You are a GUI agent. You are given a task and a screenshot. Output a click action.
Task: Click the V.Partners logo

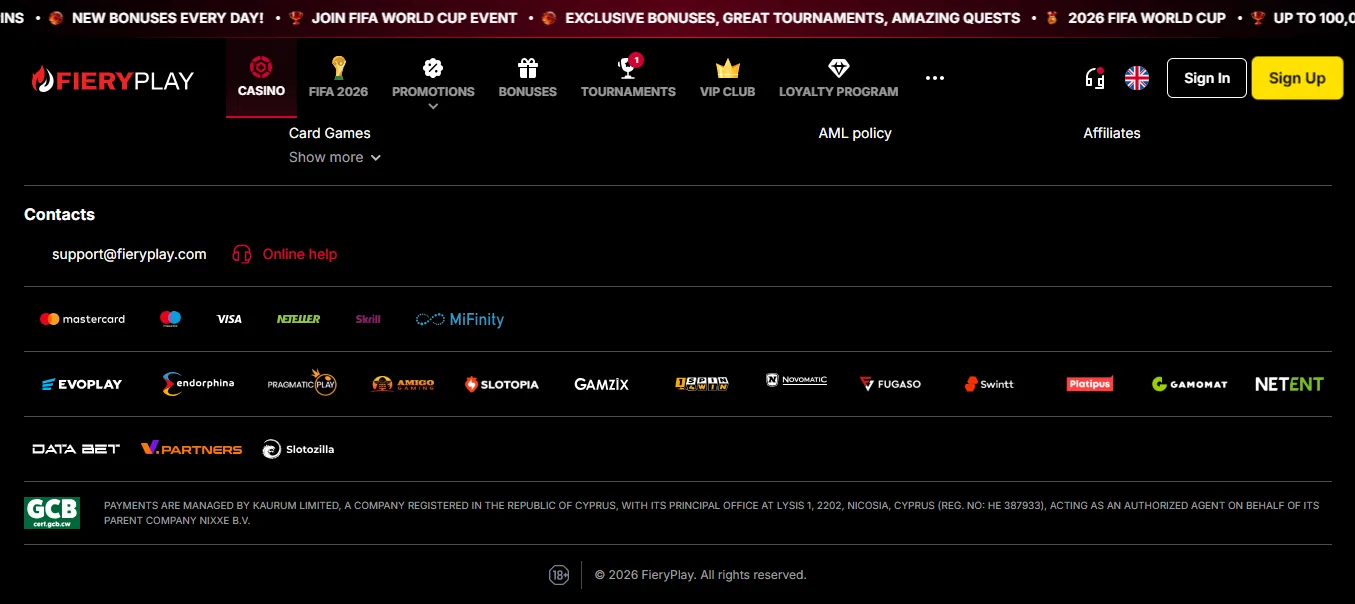tap(191, 449)
